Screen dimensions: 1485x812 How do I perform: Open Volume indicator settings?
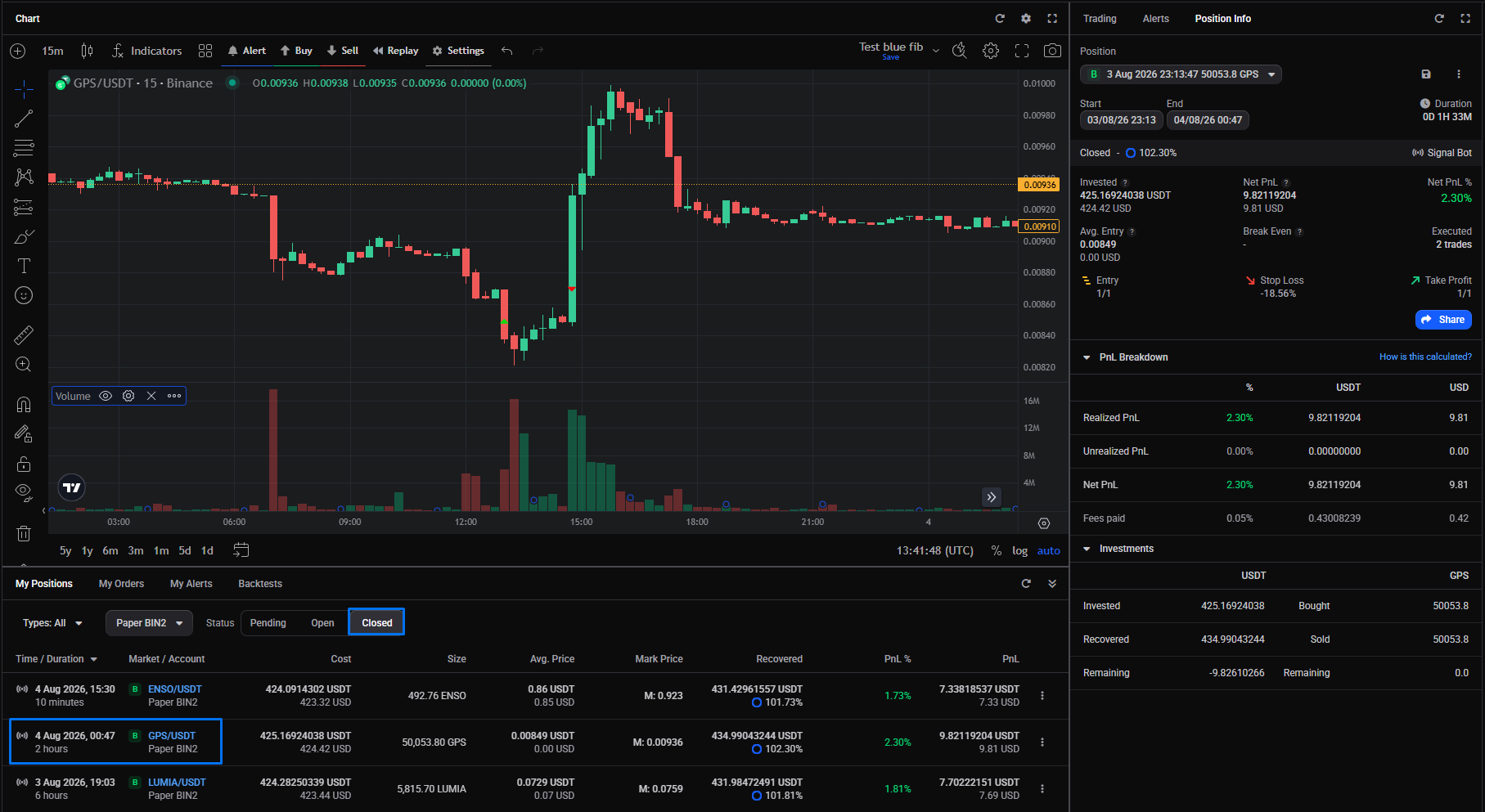(x=128, y=396)
